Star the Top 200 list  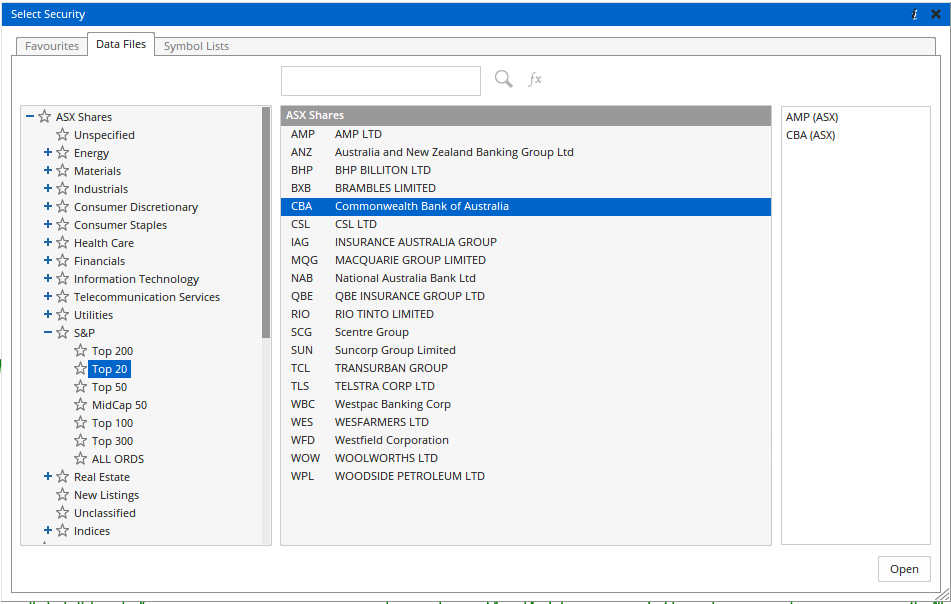pyautogui.click(x=81, y=351)
